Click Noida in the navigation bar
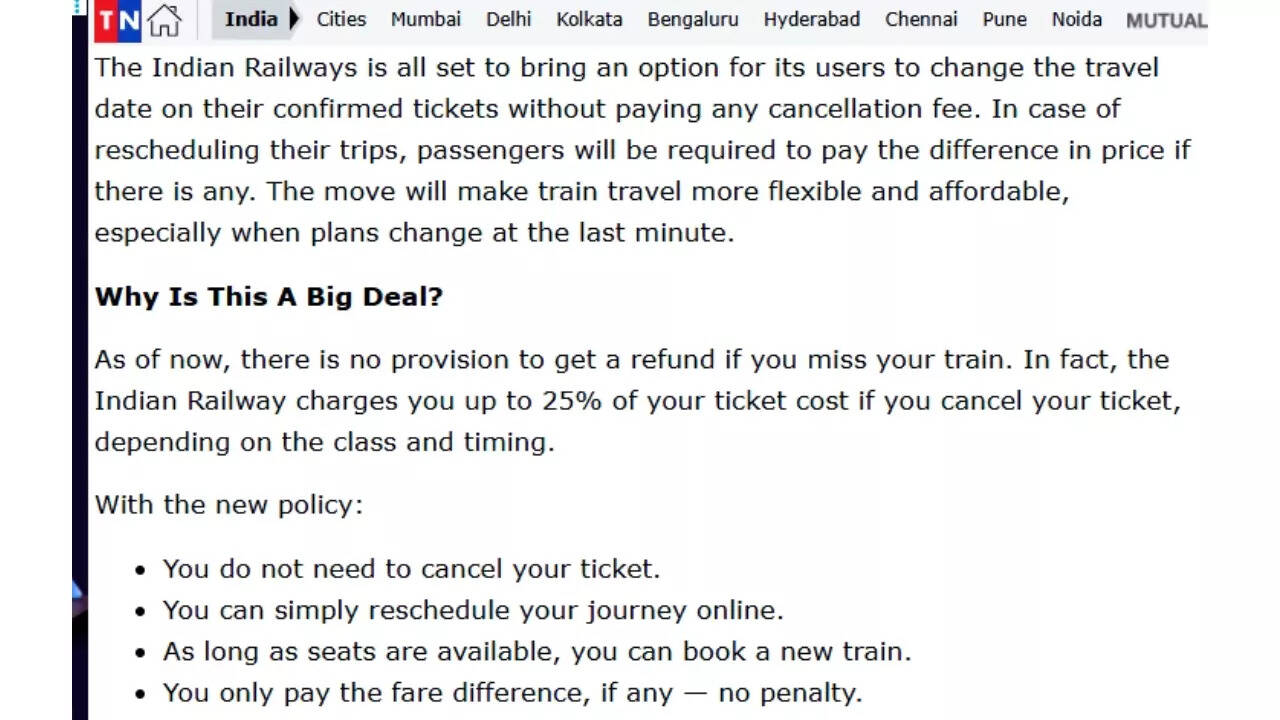Viewport: 1280px width, 720px height. tap(1077, 19)
